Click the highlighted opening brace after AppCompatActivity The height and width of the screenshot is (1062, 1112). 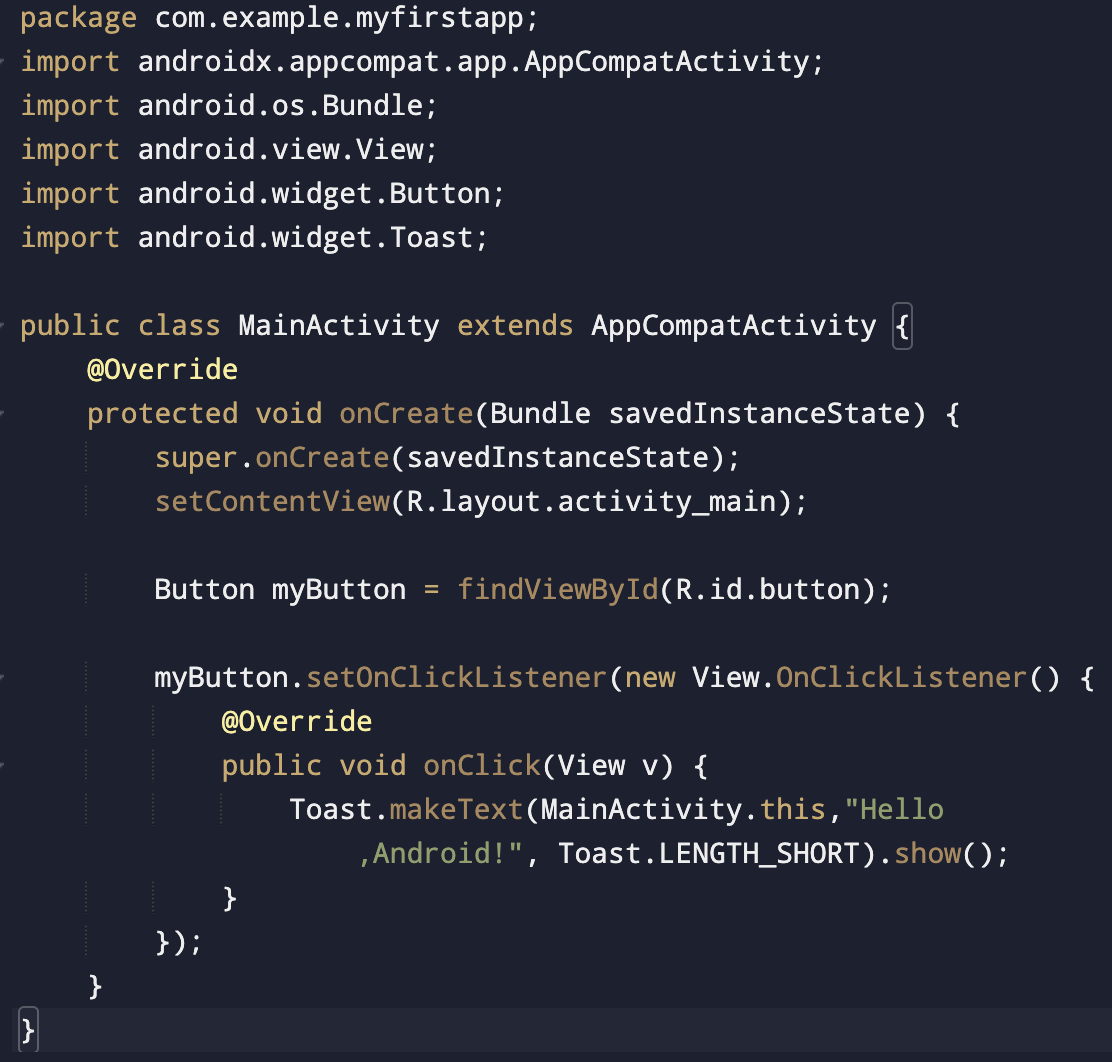tap(902, 326)
